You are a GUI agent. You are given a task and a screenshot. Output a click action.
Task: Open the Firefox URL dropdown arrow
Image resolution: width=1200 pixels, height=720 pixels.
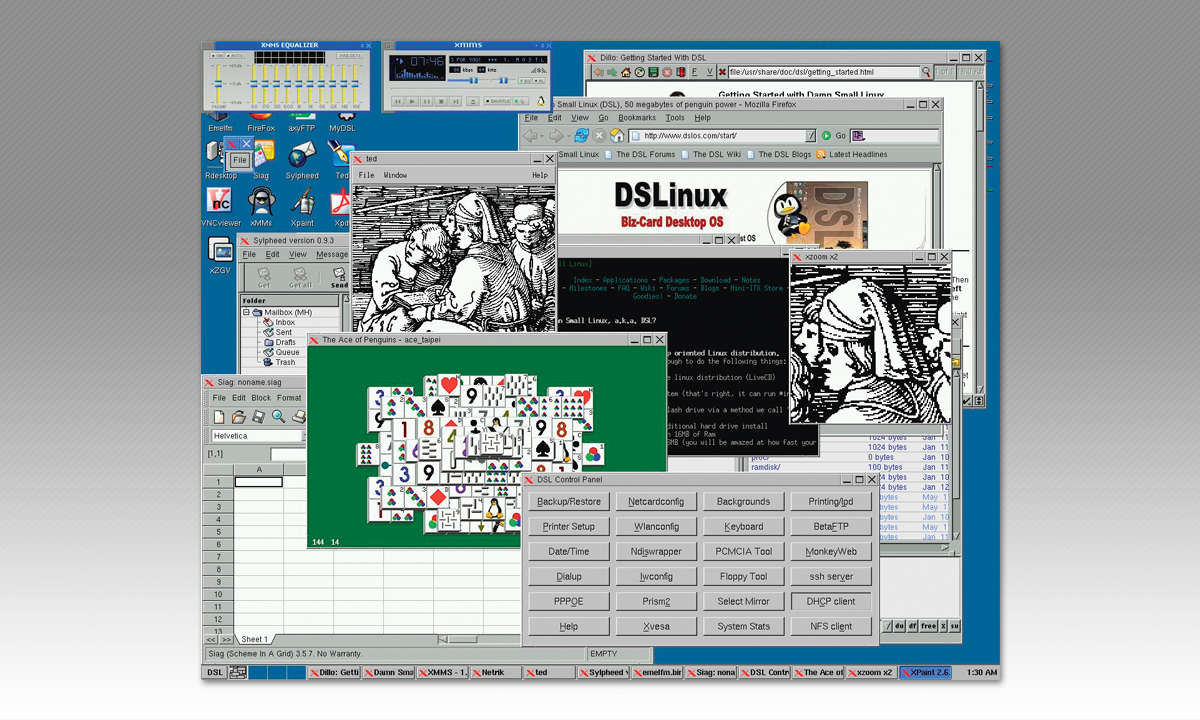pos(810,135)
